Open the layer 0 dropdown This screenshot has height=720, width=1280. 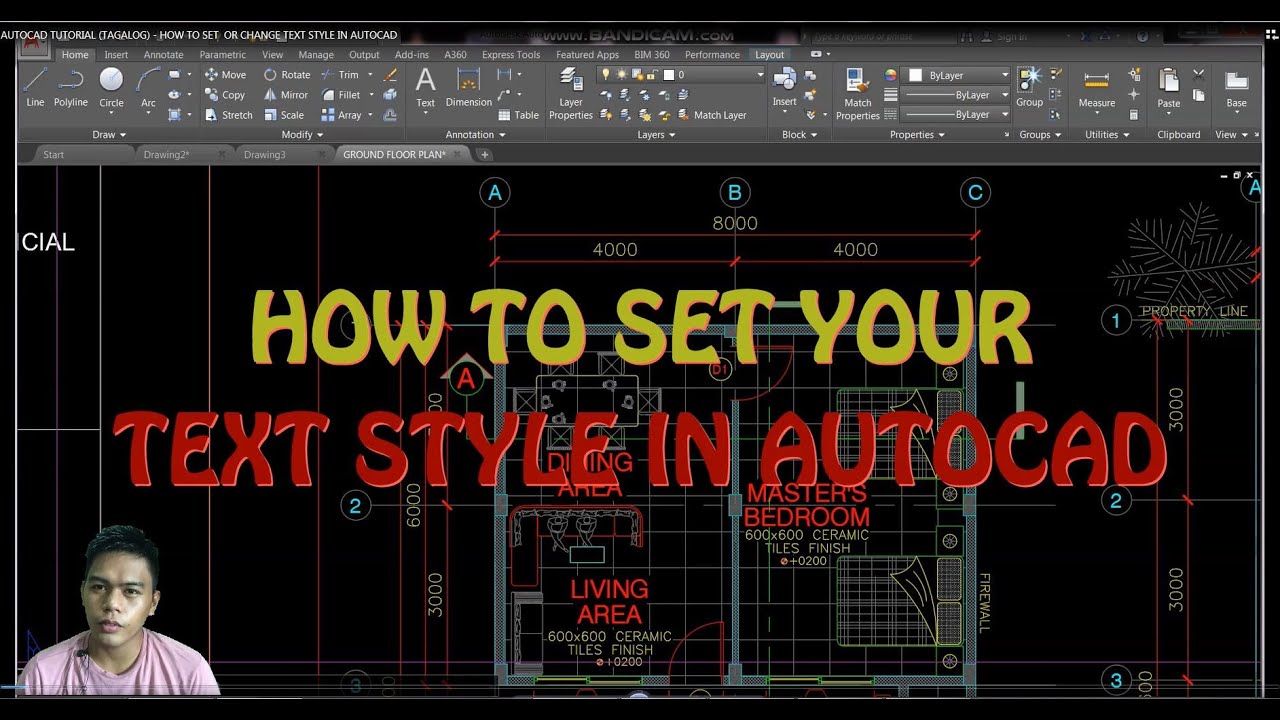tap(759, 75)
